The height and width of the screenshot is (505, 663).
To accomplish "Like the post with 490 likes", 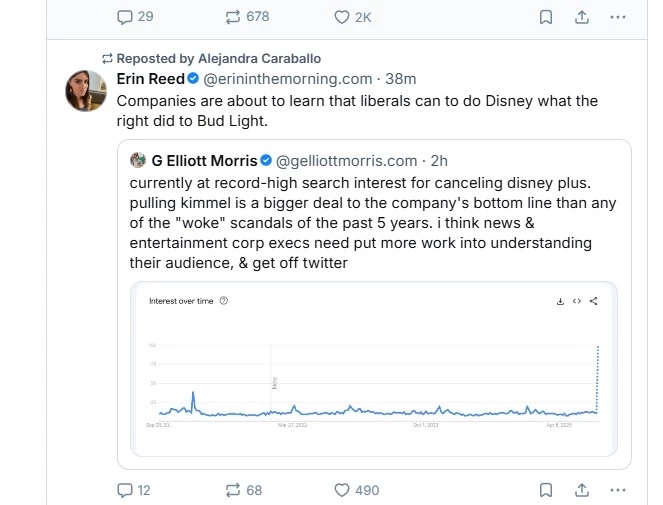I will 342,490.
